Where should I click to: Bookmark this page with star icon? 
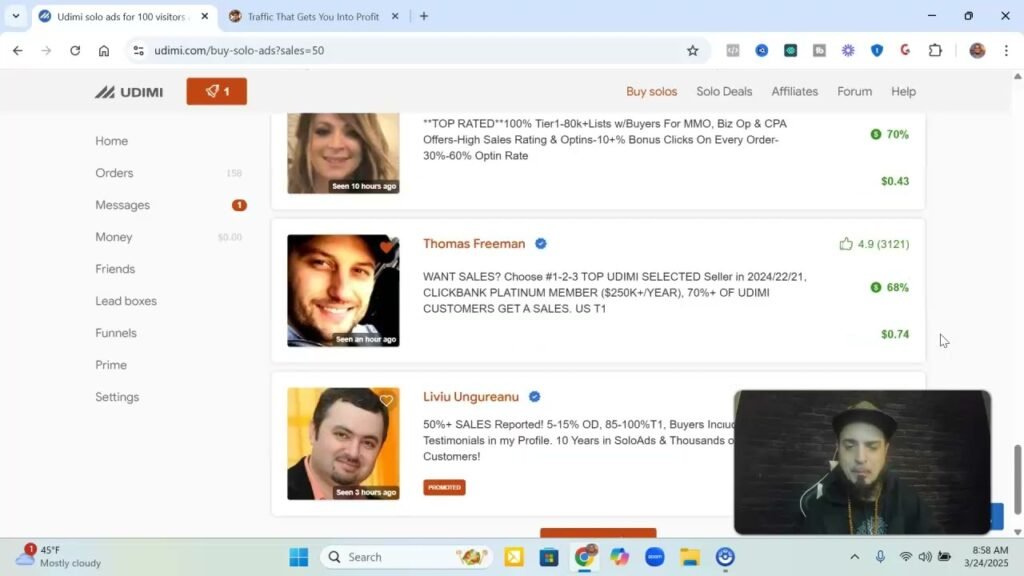point(693,50)
